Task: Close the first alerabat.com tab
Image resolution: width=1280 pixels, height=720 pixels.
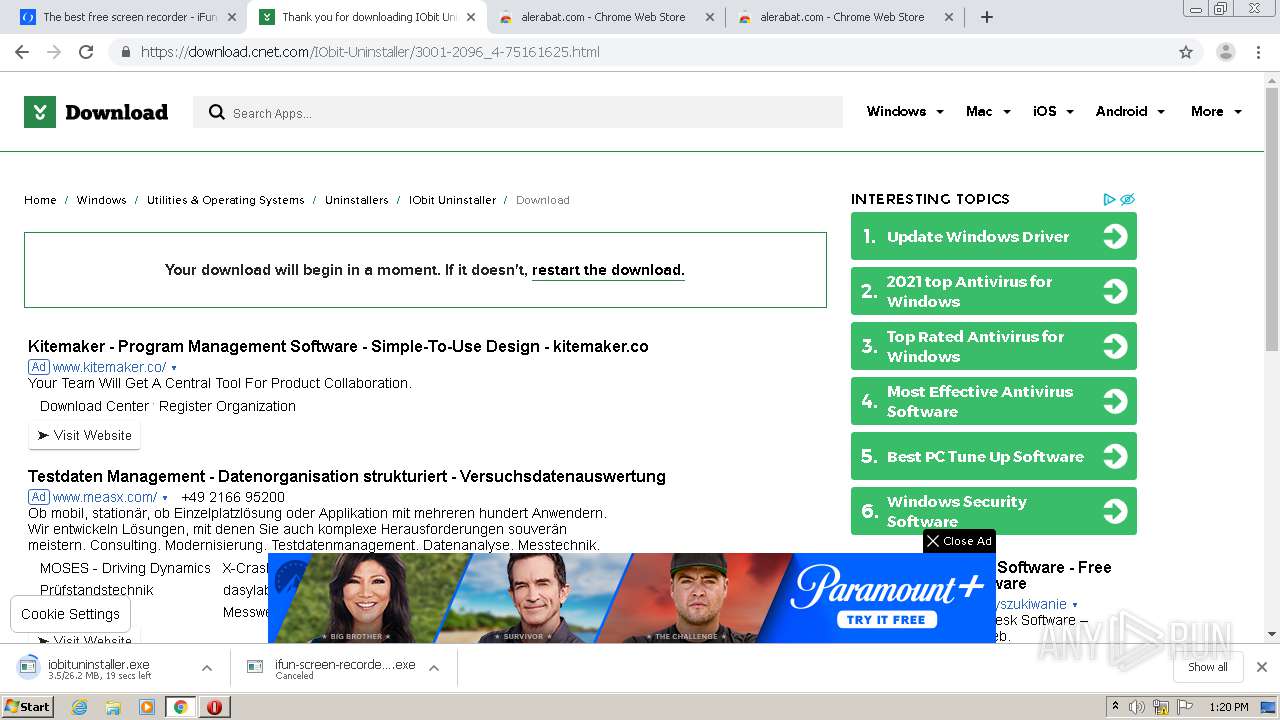Action: click(x=710, y=17)
